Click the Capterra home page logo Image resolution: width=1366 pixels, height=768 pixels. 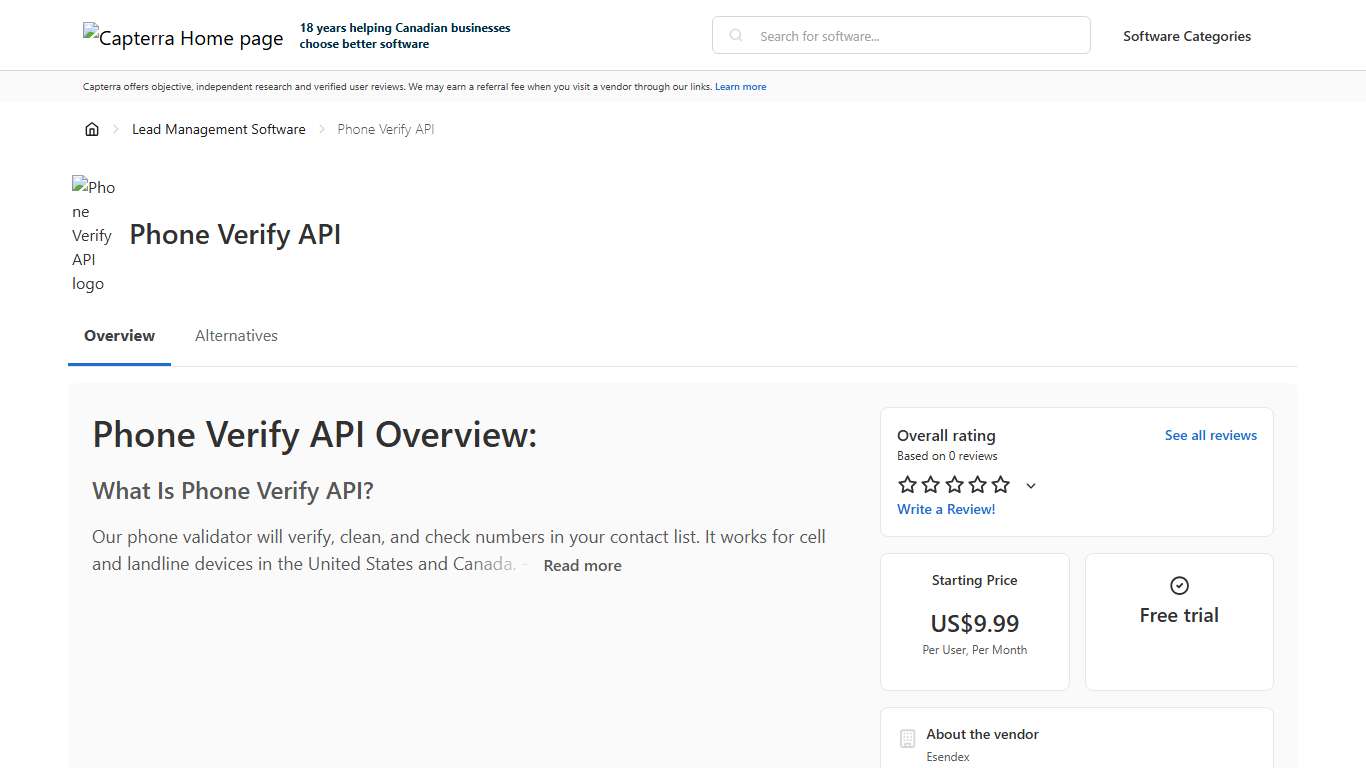[x=182, y=37]
